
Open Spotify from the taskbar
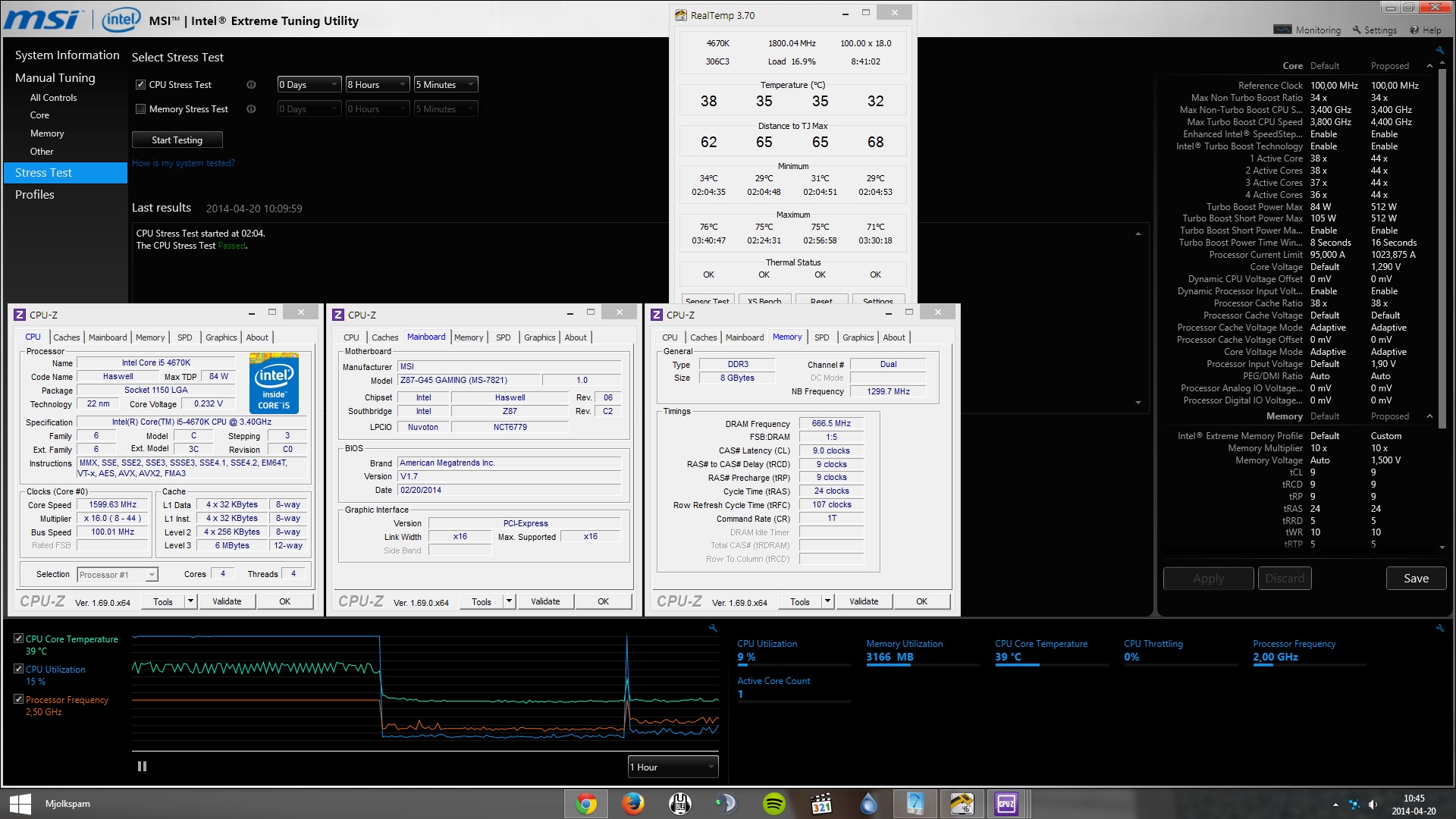(x=773, y=804)
